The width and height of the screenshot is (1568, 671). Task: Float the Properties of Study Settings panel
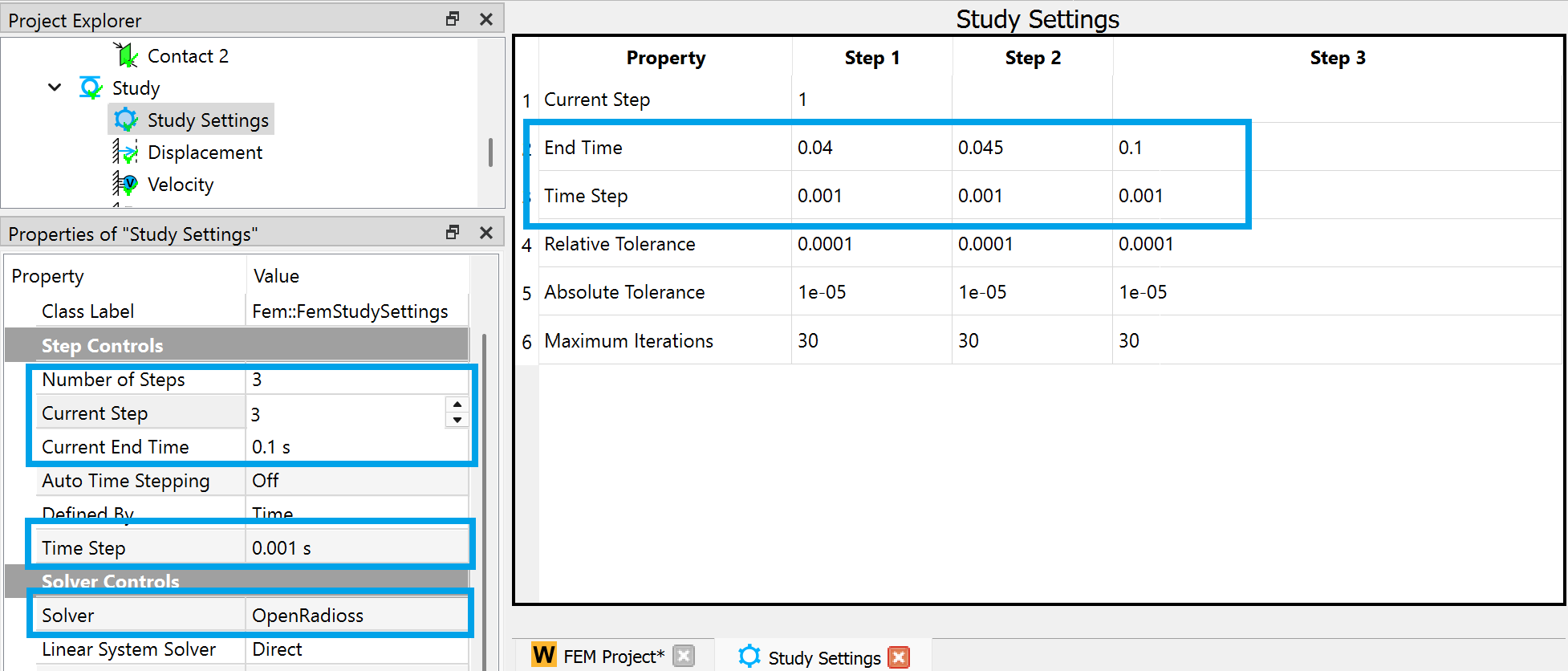pyautogui.click(x=453, y=232)
